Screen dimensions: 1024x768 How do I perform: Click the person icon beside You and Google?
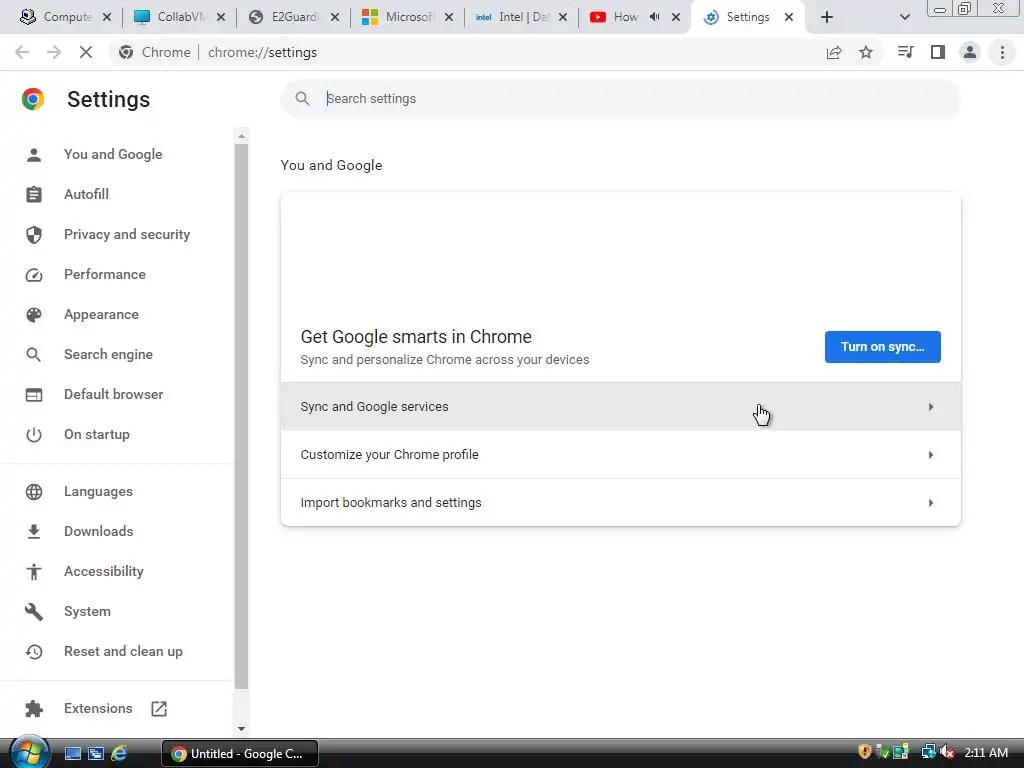click(34, 155)
